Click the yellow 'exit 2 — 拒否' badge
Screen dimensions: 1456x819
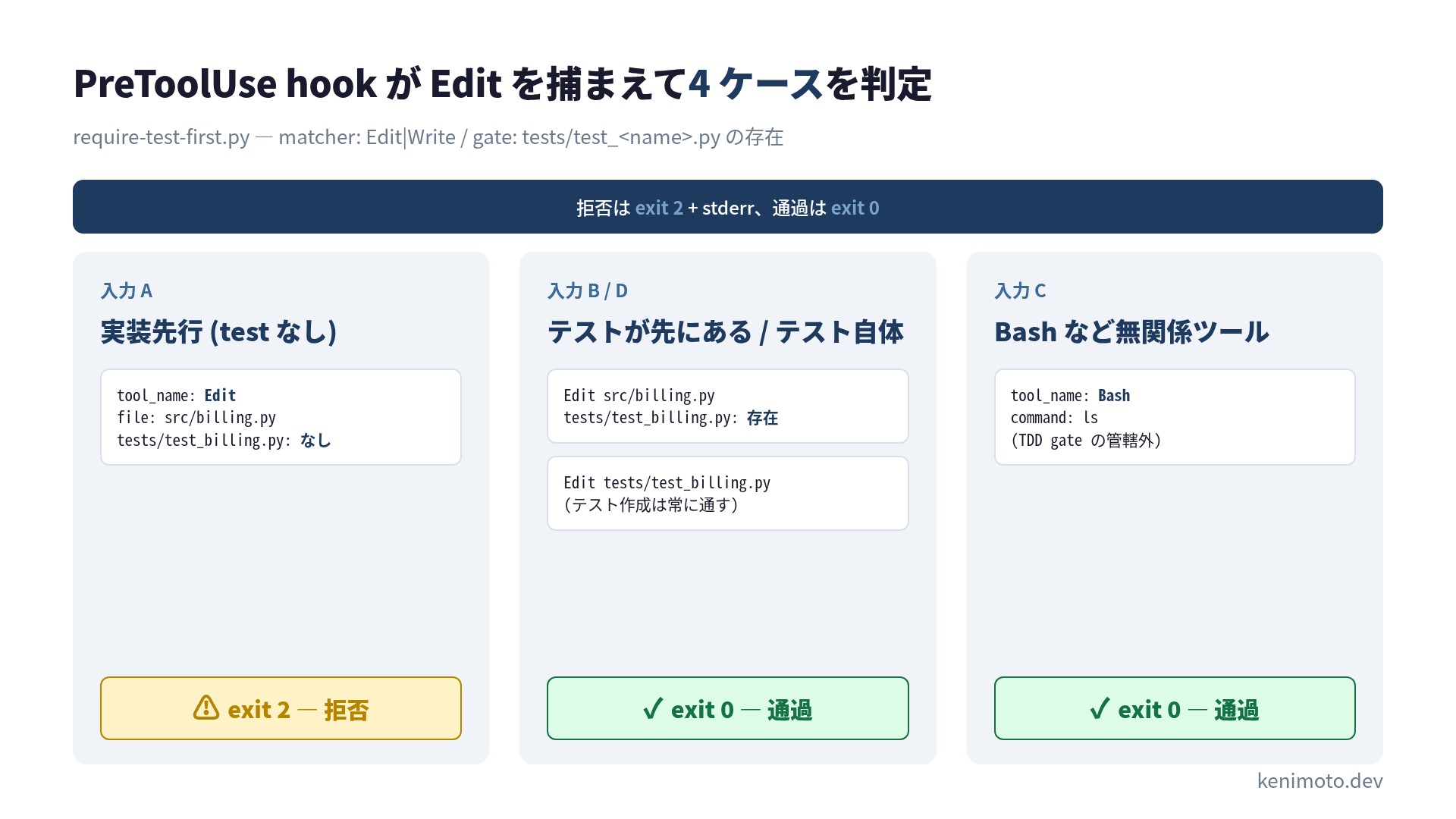tap(281, 708)
